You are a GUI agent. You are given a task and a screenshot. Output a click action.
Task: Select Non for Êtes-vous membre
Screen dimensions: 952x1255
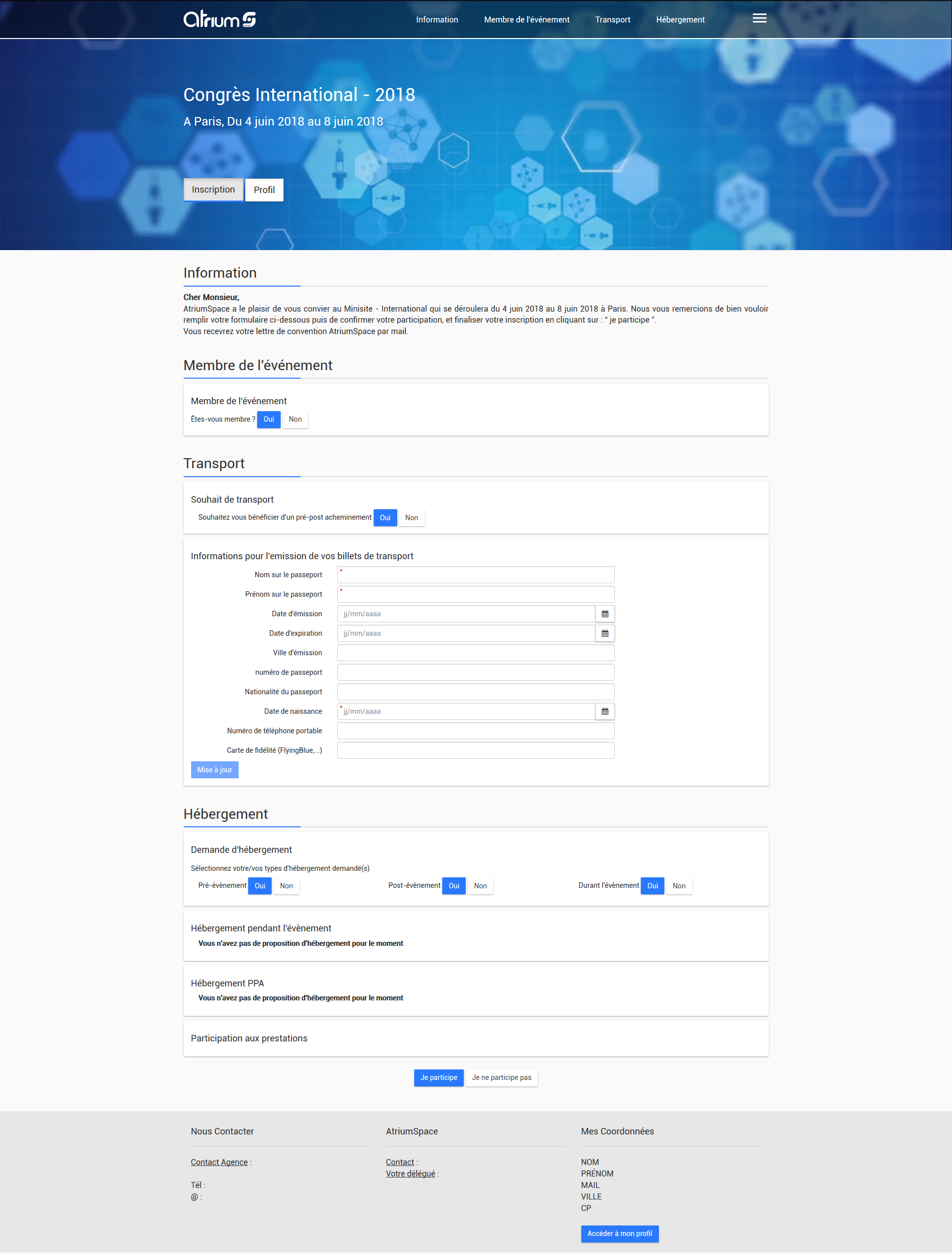pyautogui.click(x=295, y=419)
